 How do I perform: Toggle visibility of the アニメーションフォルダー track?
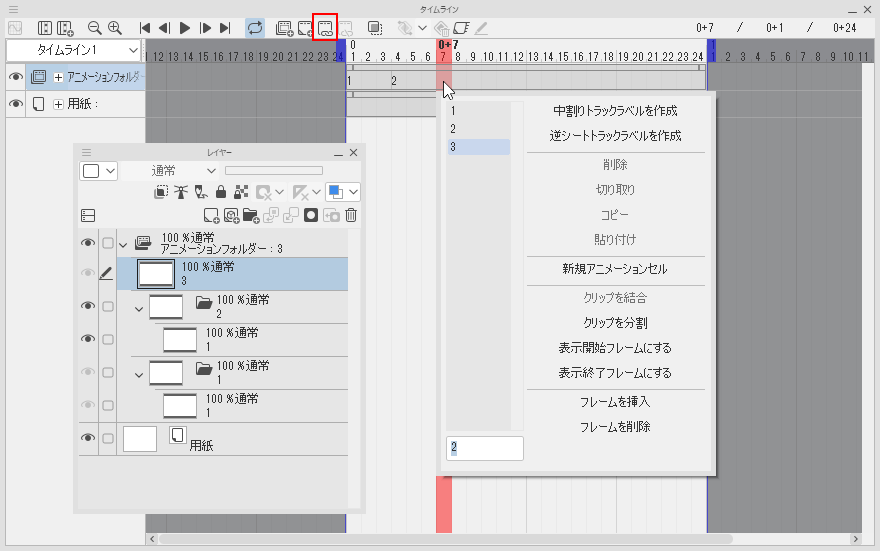[16, 77]
